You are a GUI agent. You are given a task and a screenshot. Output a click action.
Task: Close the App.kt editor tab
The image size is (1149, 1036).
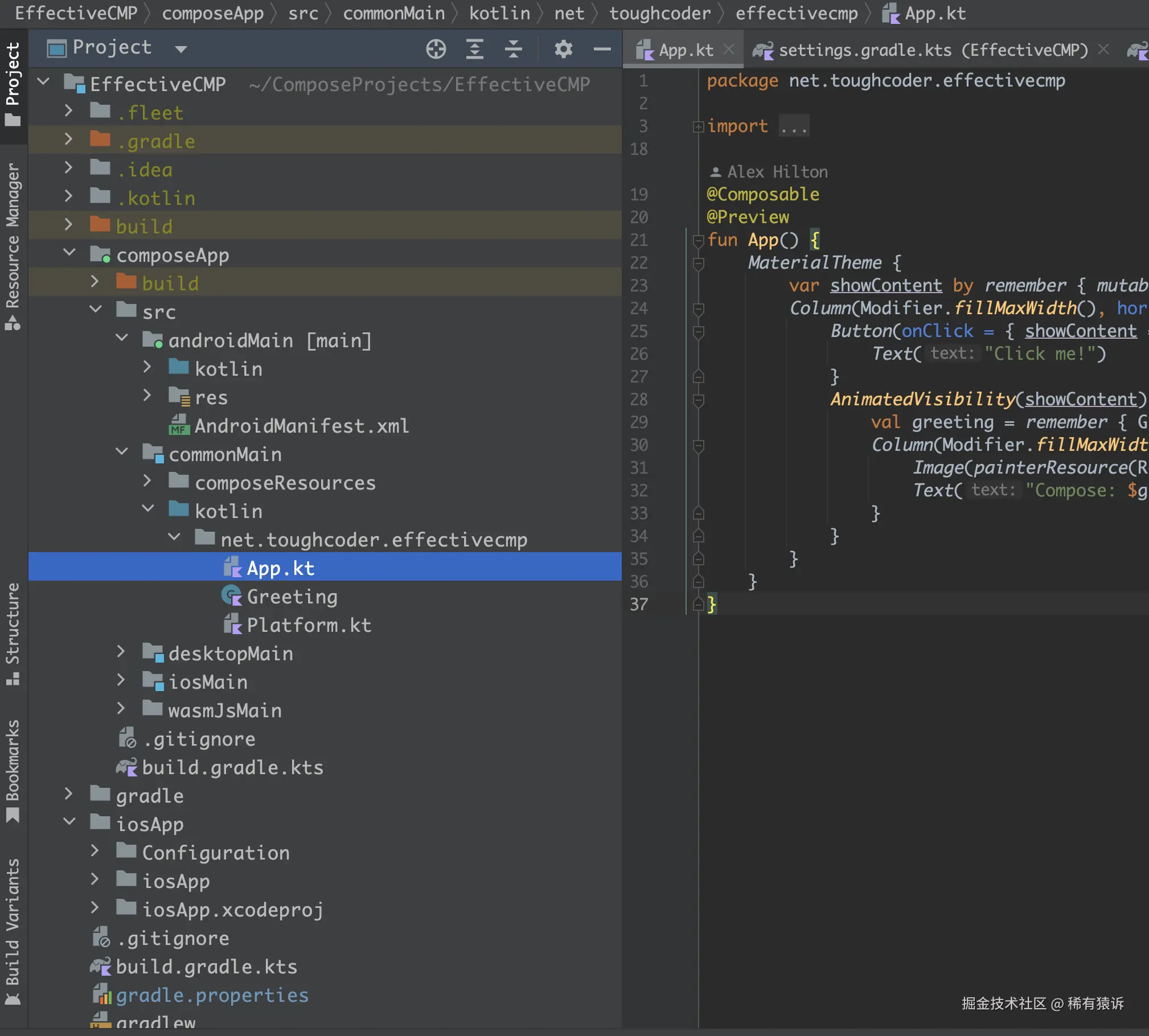click(x=729, y=50)
